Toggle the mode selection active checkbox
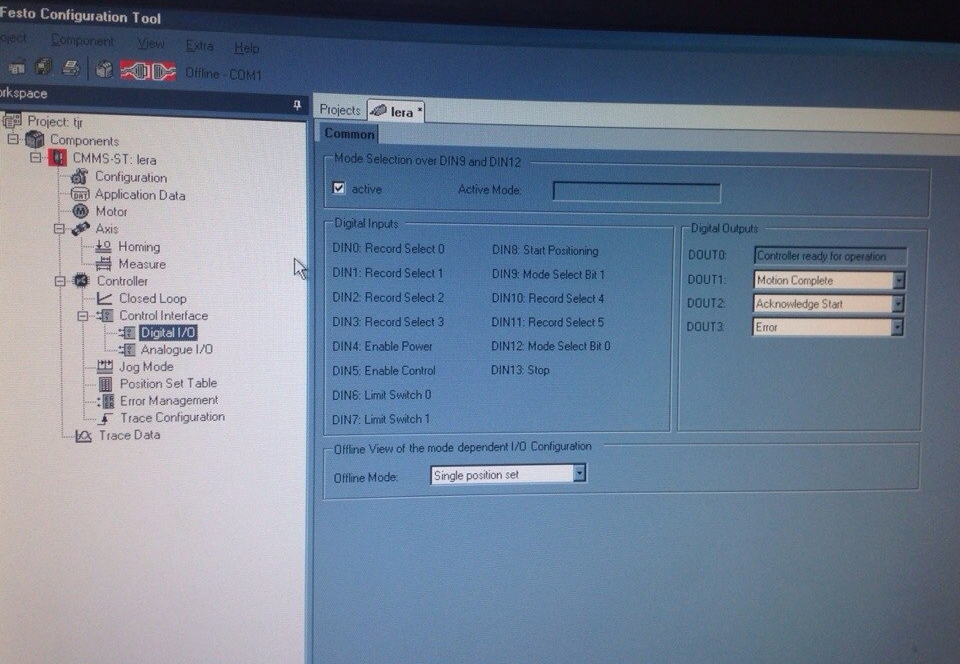The height and width of the screenshot is (664, 960). tap(339, 188)
